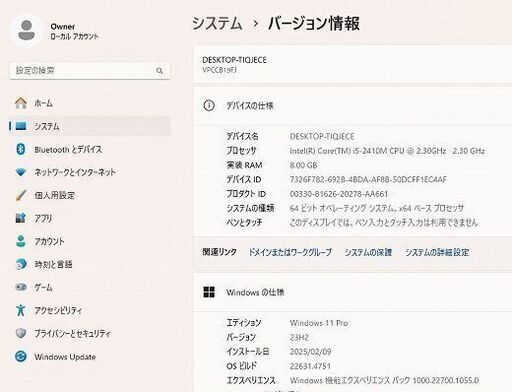Screen dimensions: 512x392
Task: Open システムの詳細設定 link
Action: point(437,252)
